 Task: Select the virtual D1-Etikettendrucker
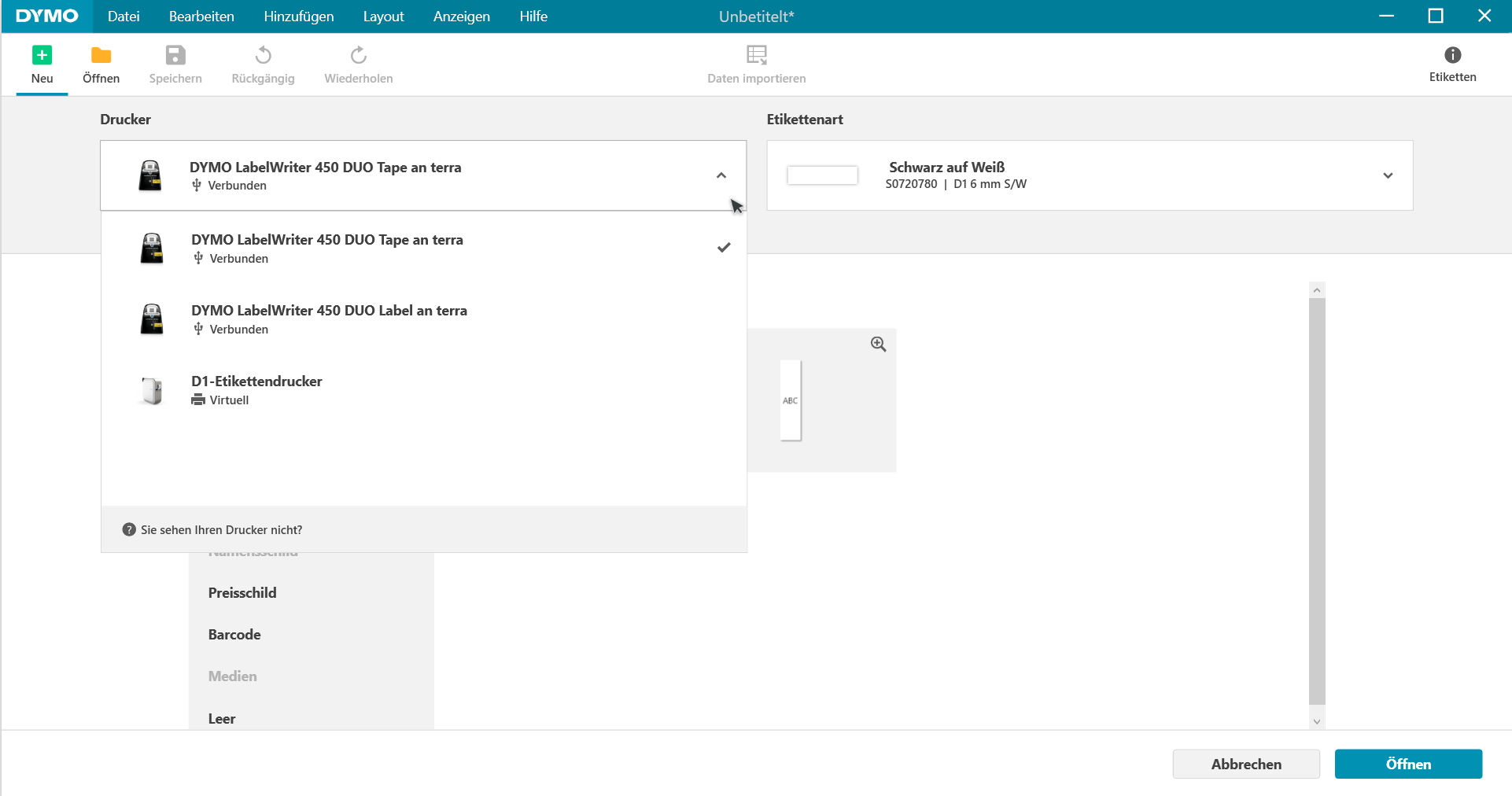click(256, 389)
